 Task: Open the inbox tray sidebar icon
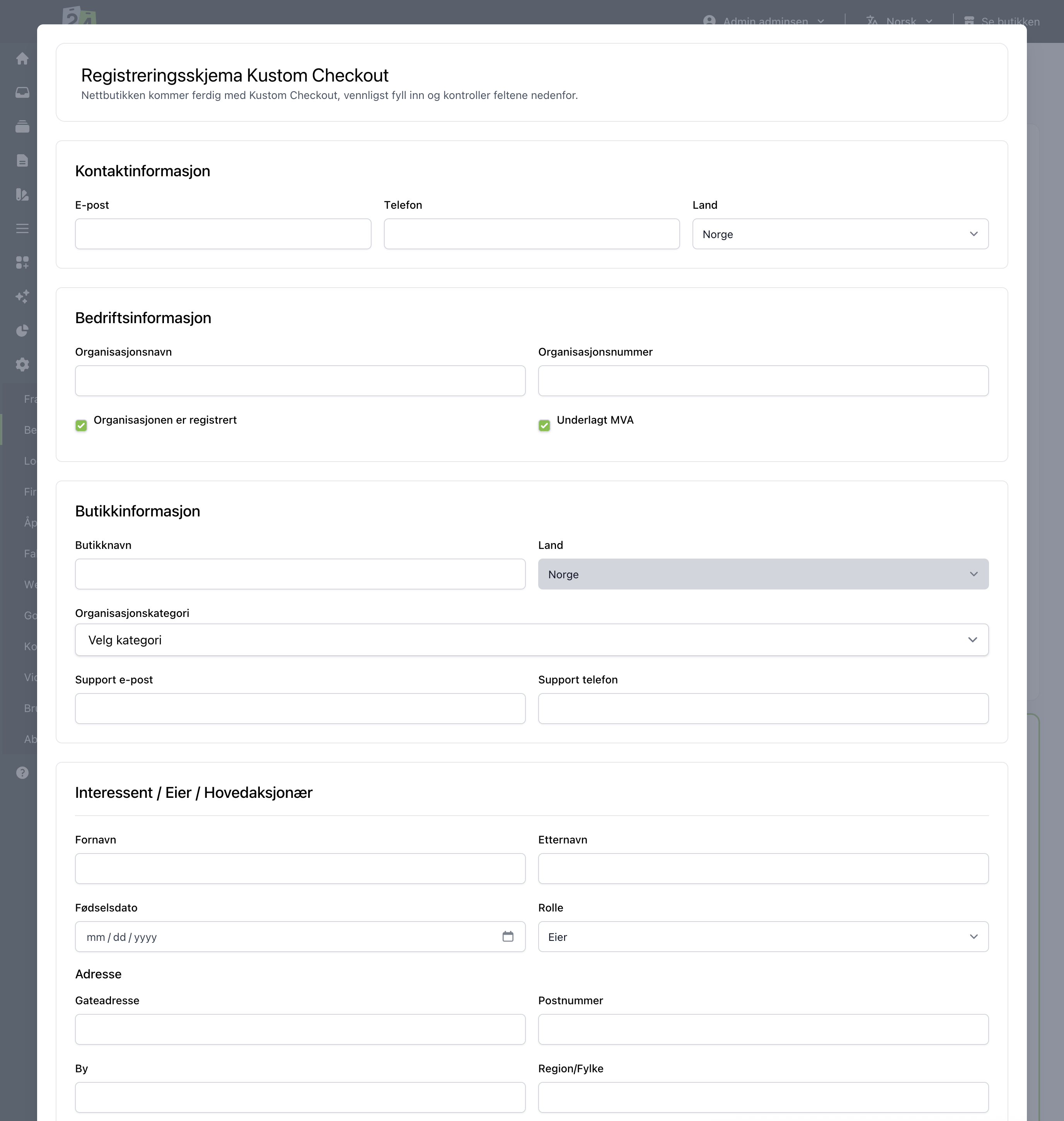click(22, 92)
